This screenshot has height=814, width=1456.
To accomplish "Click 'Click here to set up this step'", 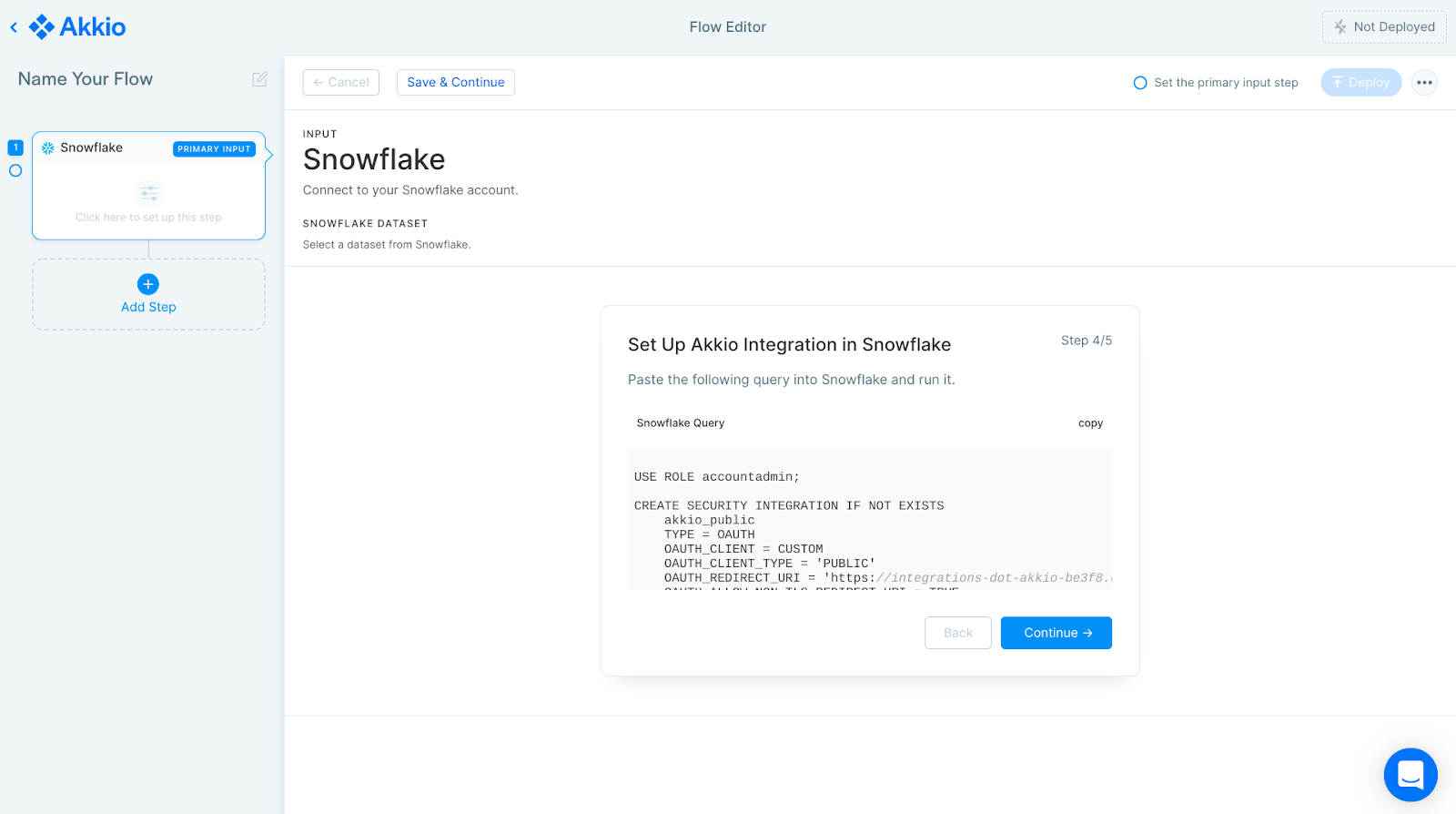I will click(x=148, y=218).
